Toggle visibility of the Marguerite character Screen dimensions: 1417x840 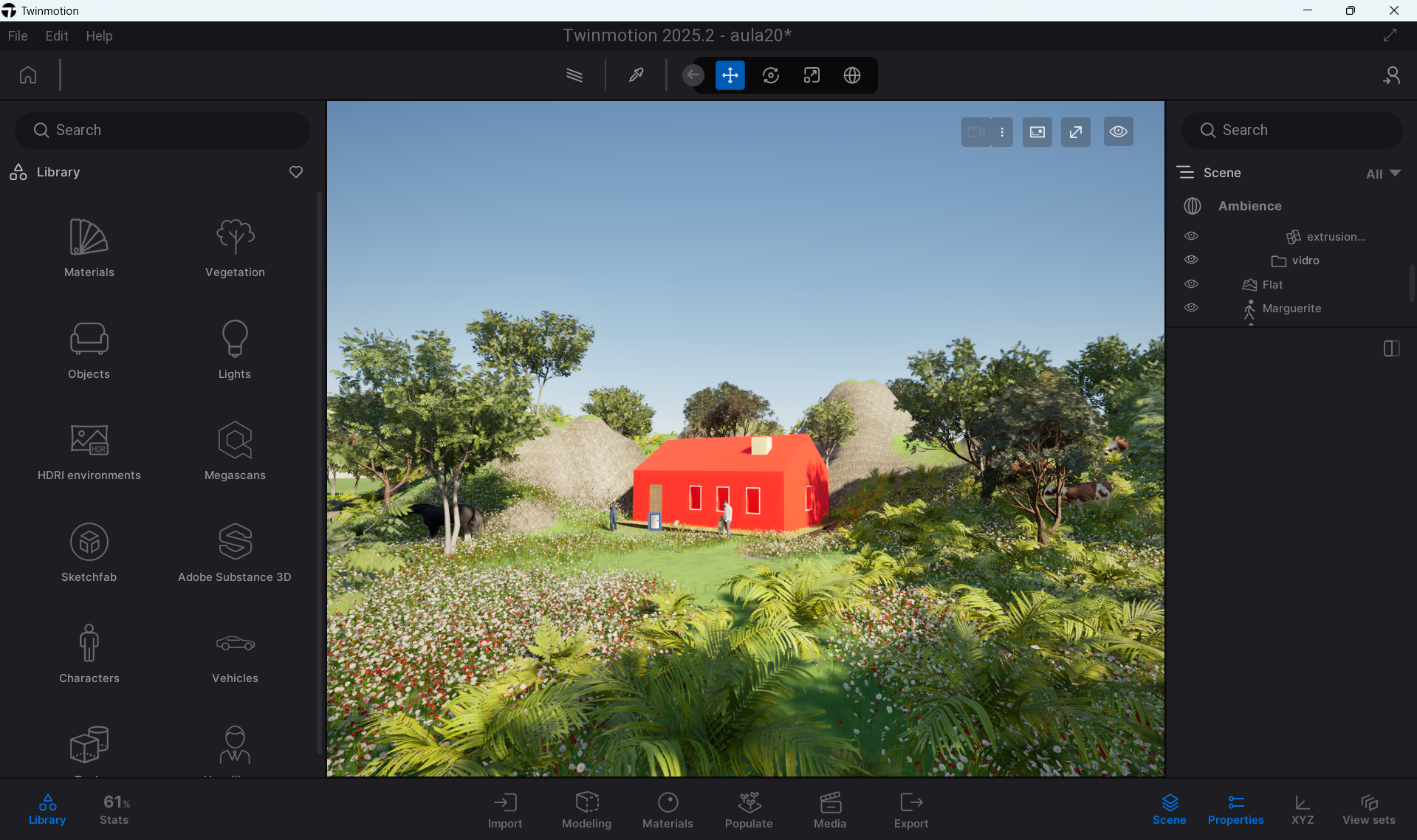point(1191,308)
